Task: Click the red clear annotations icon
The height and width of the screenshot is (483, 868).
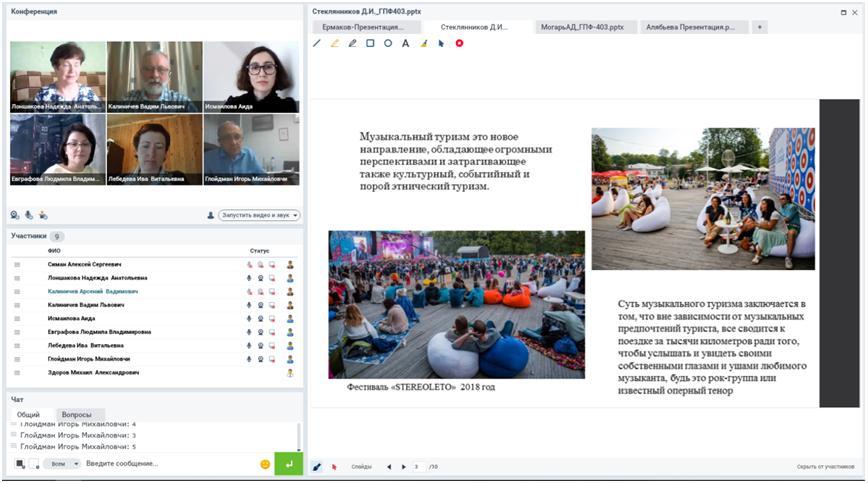Action: [459, 43]
